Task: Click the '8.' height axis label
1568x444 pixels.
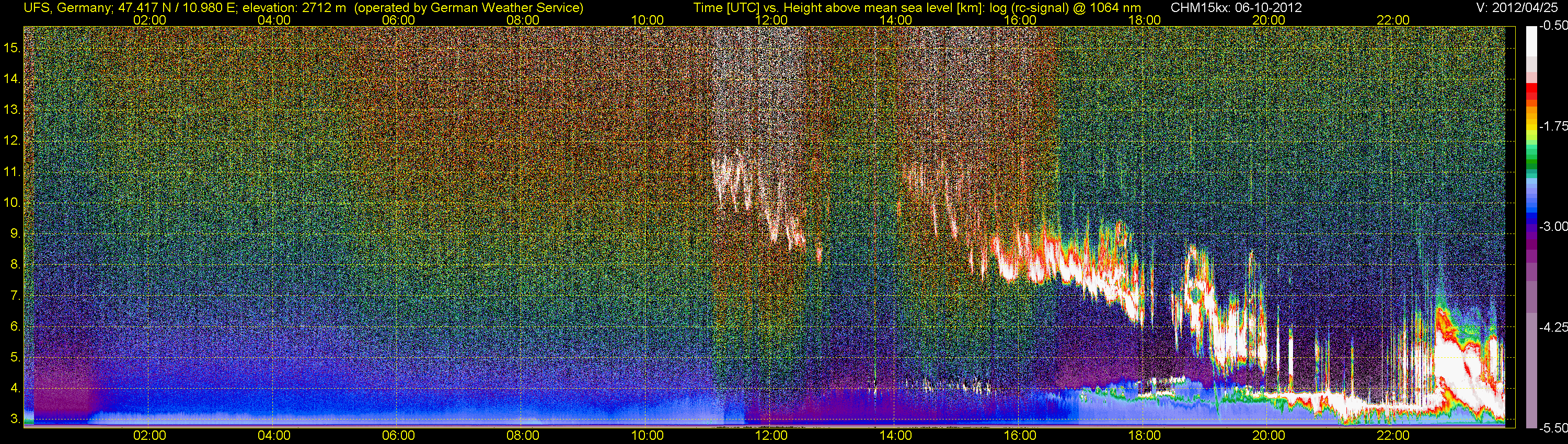Action: pyautogui.click(x=16, y=265)
